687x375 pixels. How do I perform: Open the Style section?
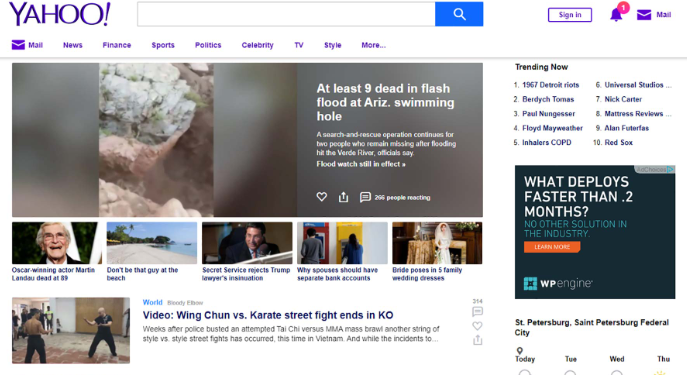[x=333, y=45]
